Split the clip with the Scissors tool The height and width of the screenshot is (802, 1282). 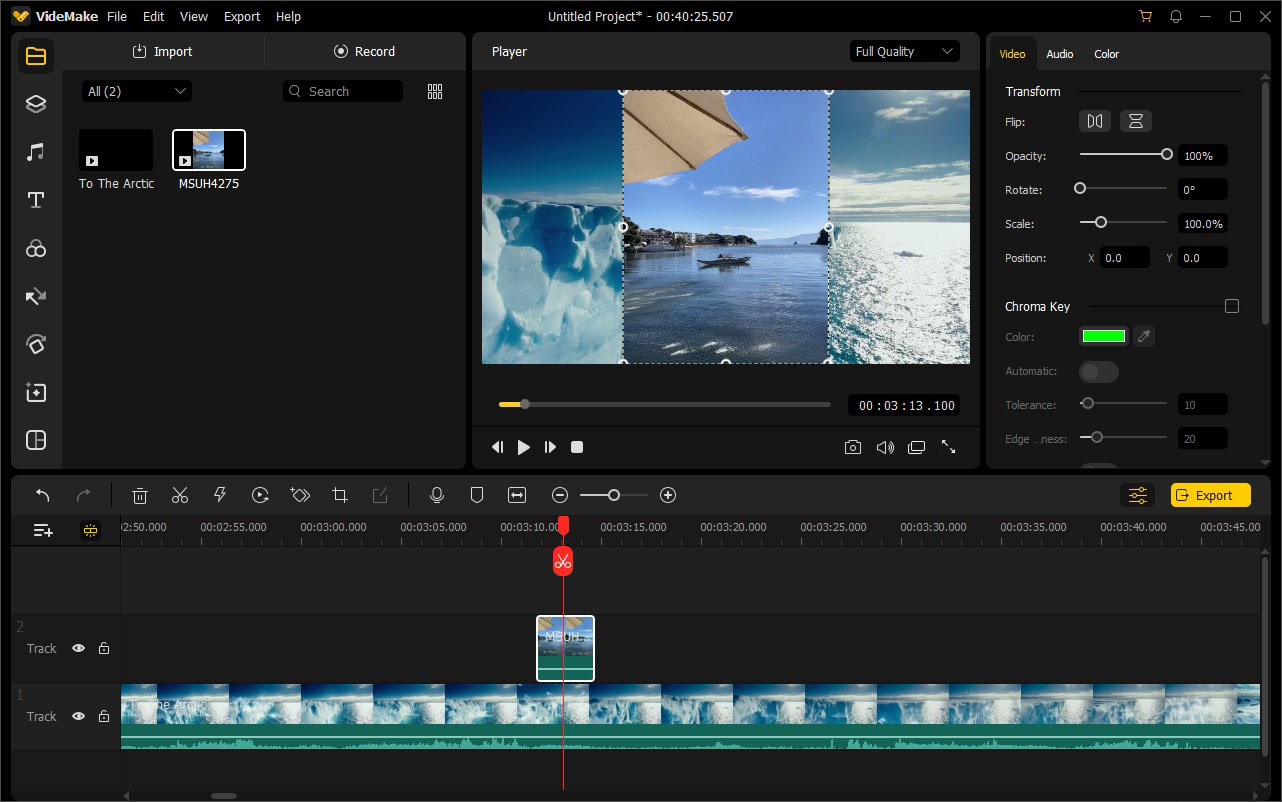click(x=180, y=494)
